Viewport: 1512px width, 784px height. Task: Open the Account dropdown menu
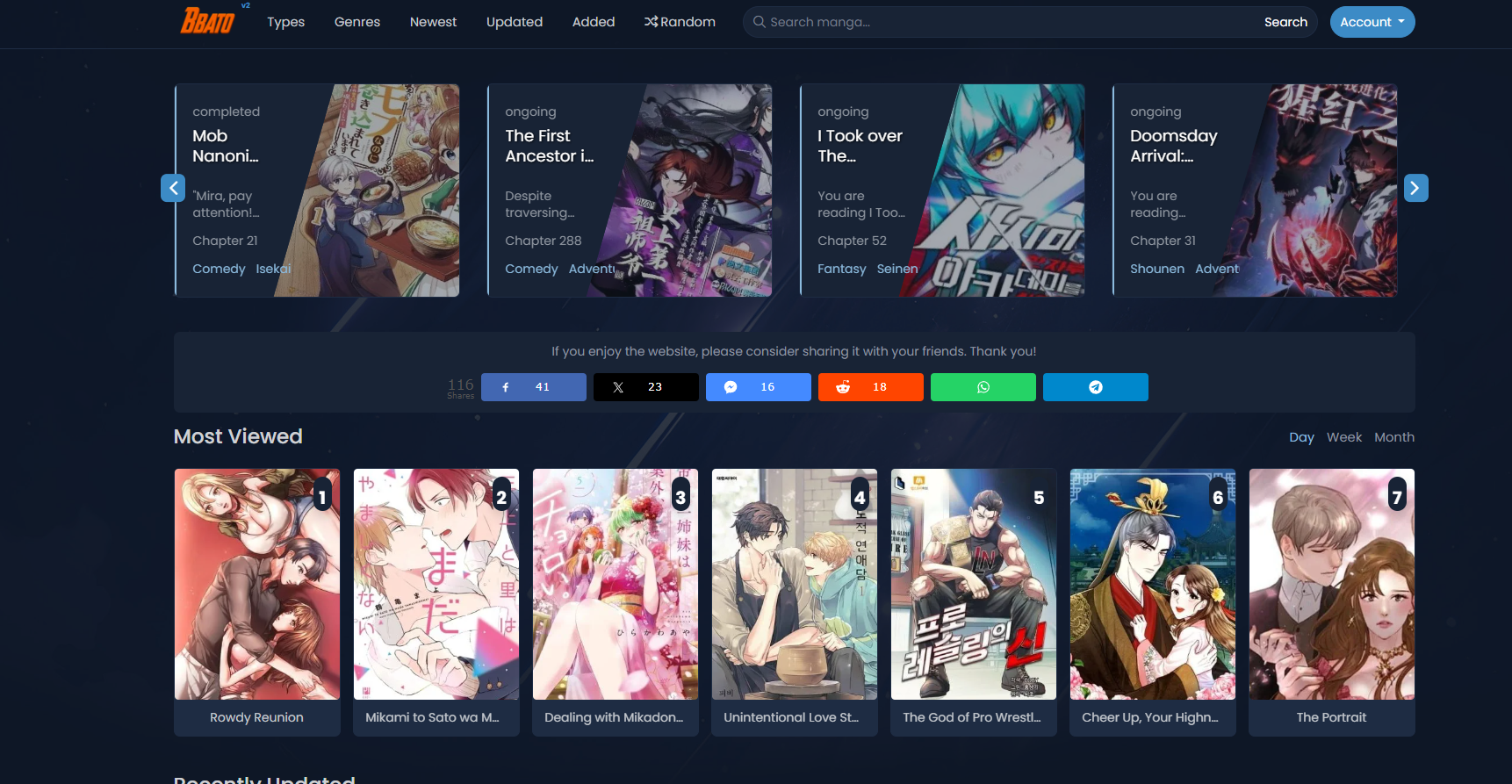1372,22
